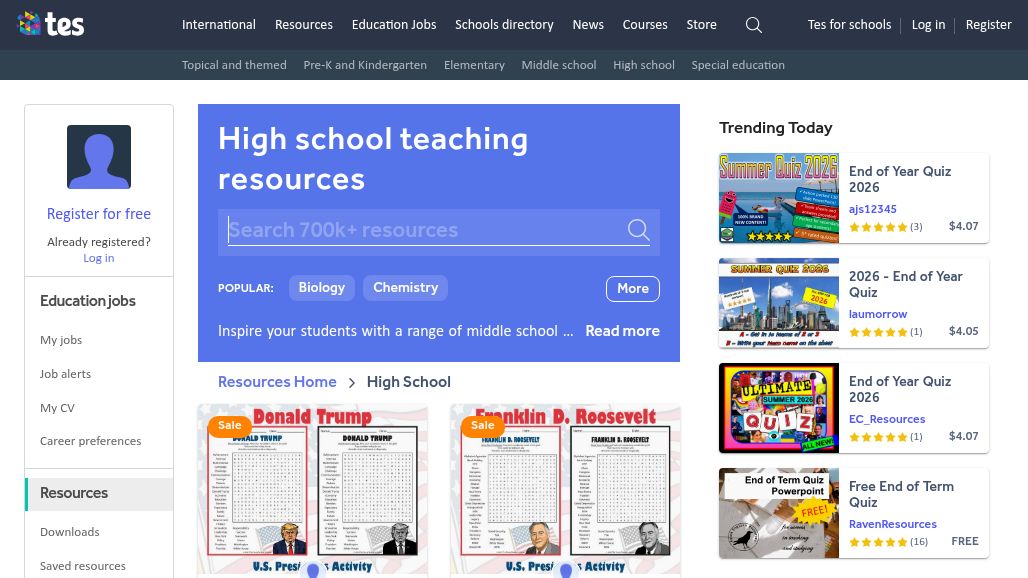
Task: Click the star rating for RavenResources quiz
Action: (x=878, y=542)
